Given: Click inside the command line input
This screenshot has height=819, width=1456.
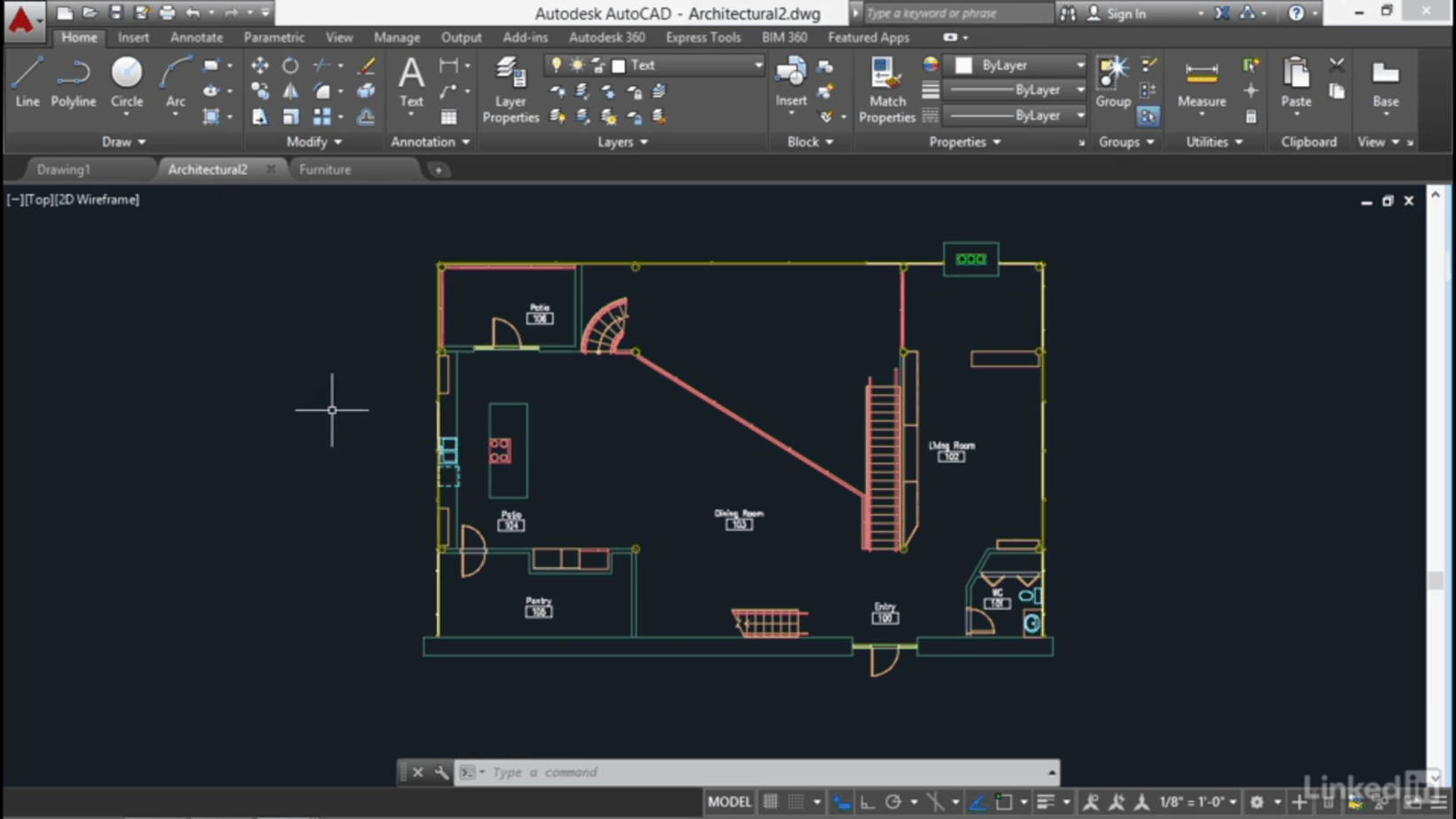Looking at the screenshot, I should [620, 772].
